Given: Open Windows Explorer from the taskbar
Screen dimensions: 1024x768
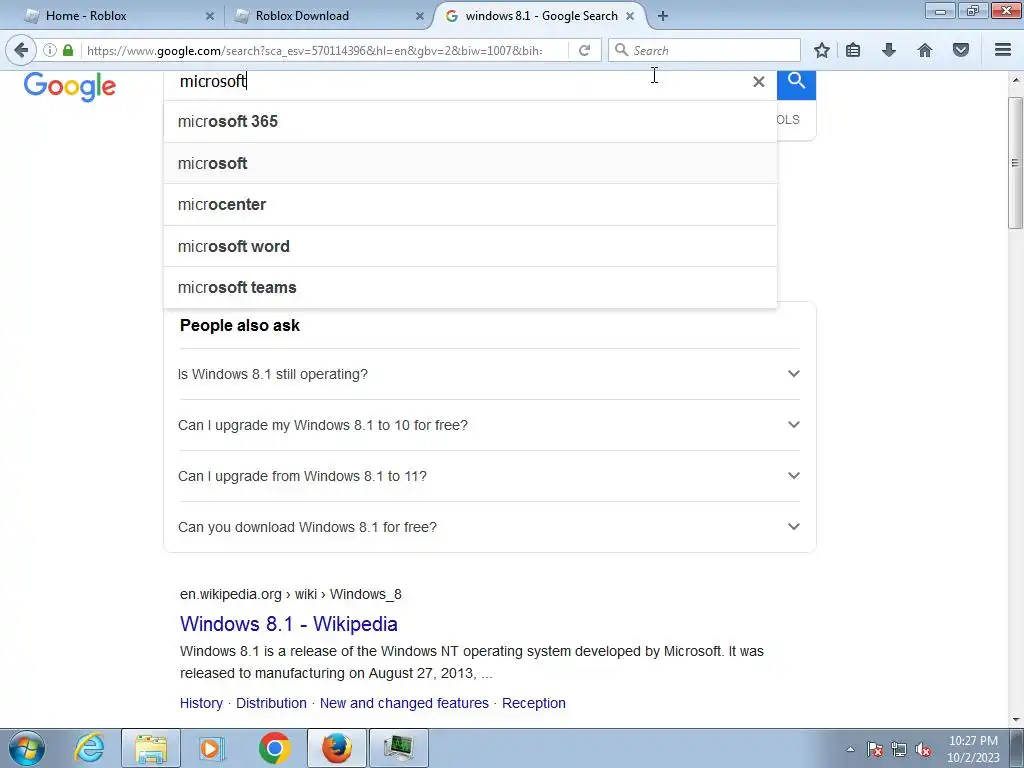Looking at the screenshot, I should tap(151, 748).
